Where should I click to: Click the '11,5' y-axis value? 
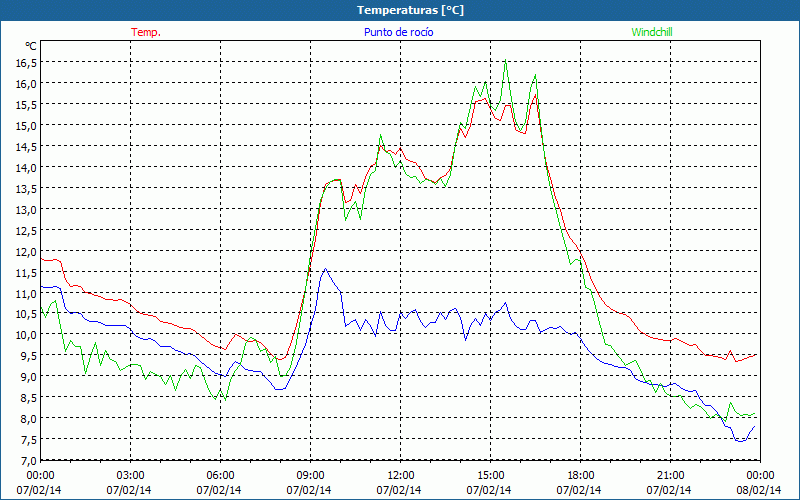coord(27,272)
